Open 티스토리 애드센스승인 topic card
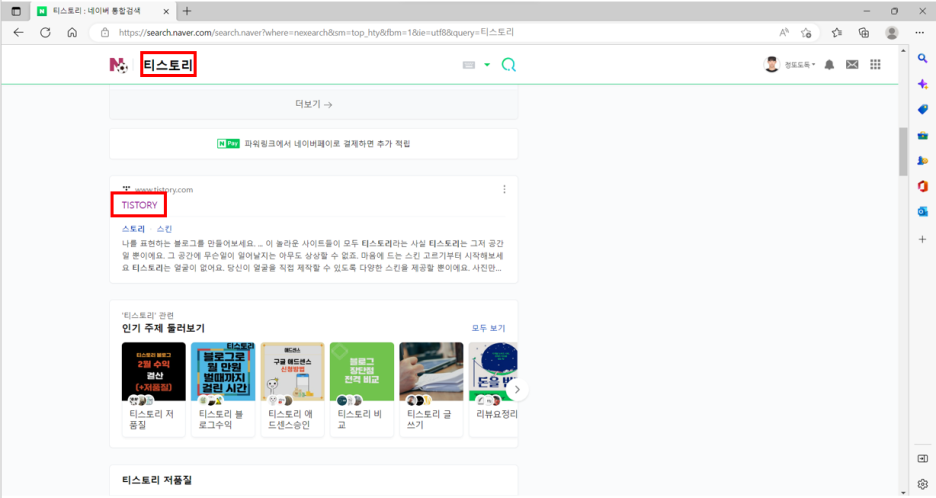The height and width of the screenshot is (498, 936). 292,389
